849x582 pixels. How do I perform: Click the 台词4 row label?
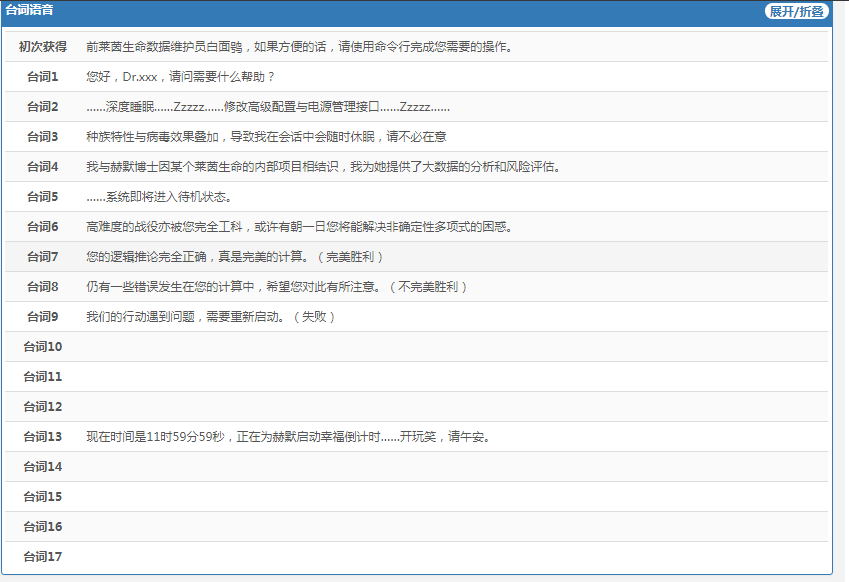point(43,167)
